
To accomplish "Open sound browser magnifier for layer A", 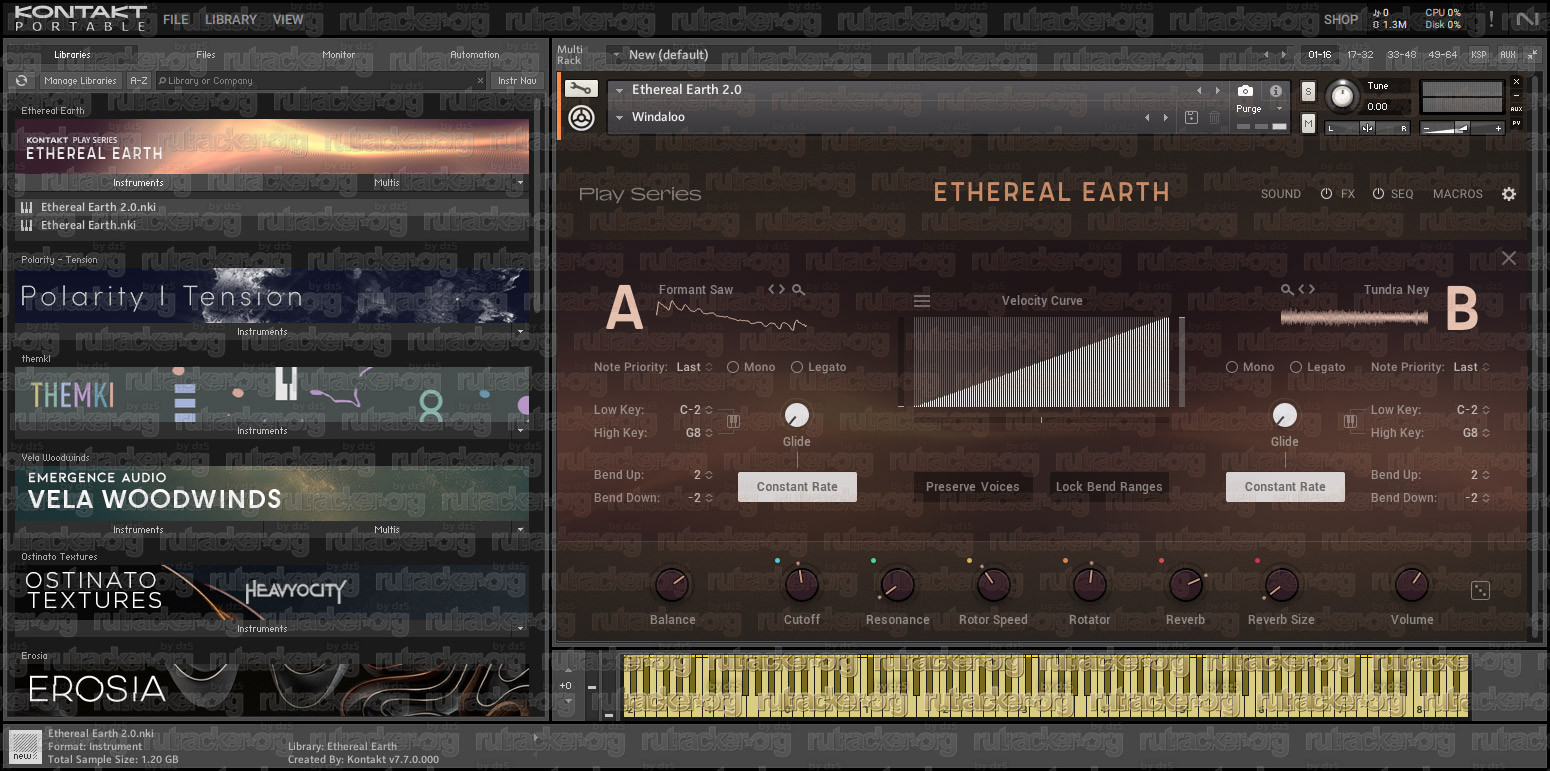I will point(798,290).
